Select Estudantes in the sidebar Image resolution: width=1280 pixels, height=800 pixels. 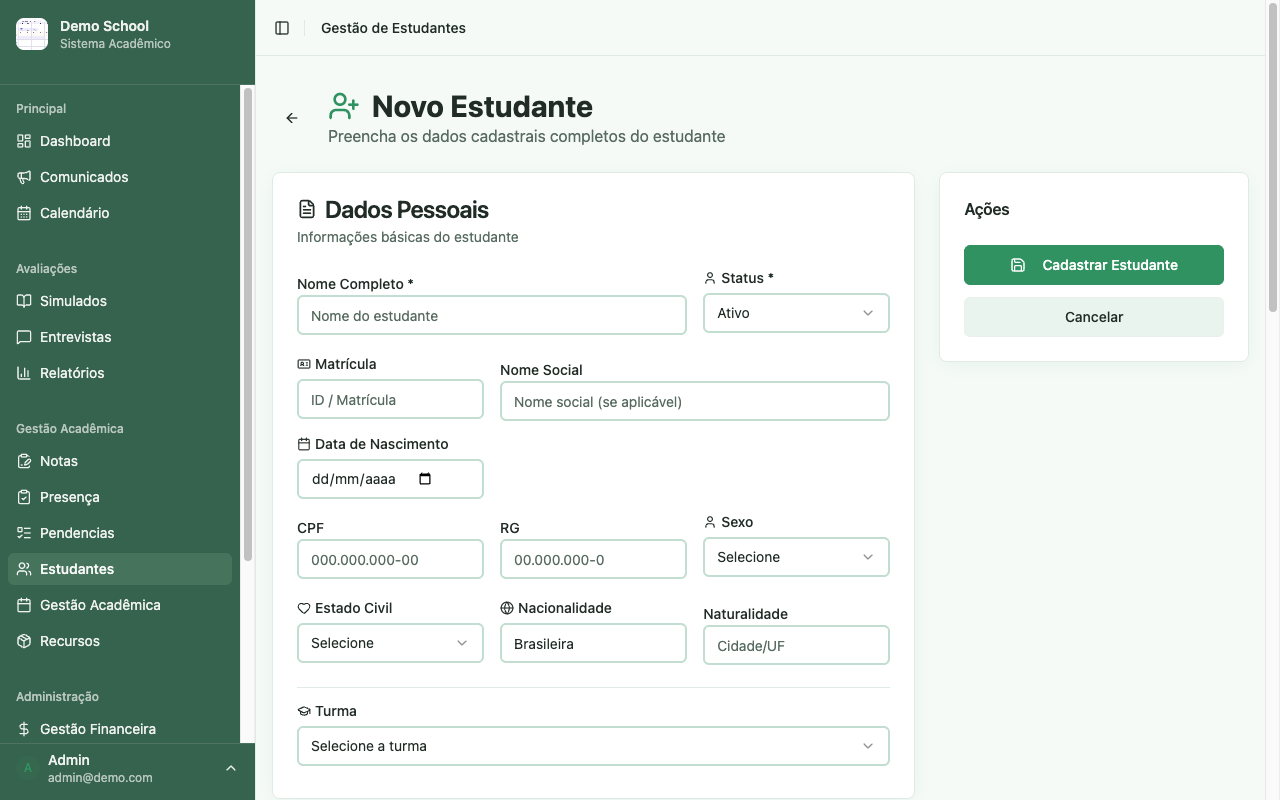point(120,569)
